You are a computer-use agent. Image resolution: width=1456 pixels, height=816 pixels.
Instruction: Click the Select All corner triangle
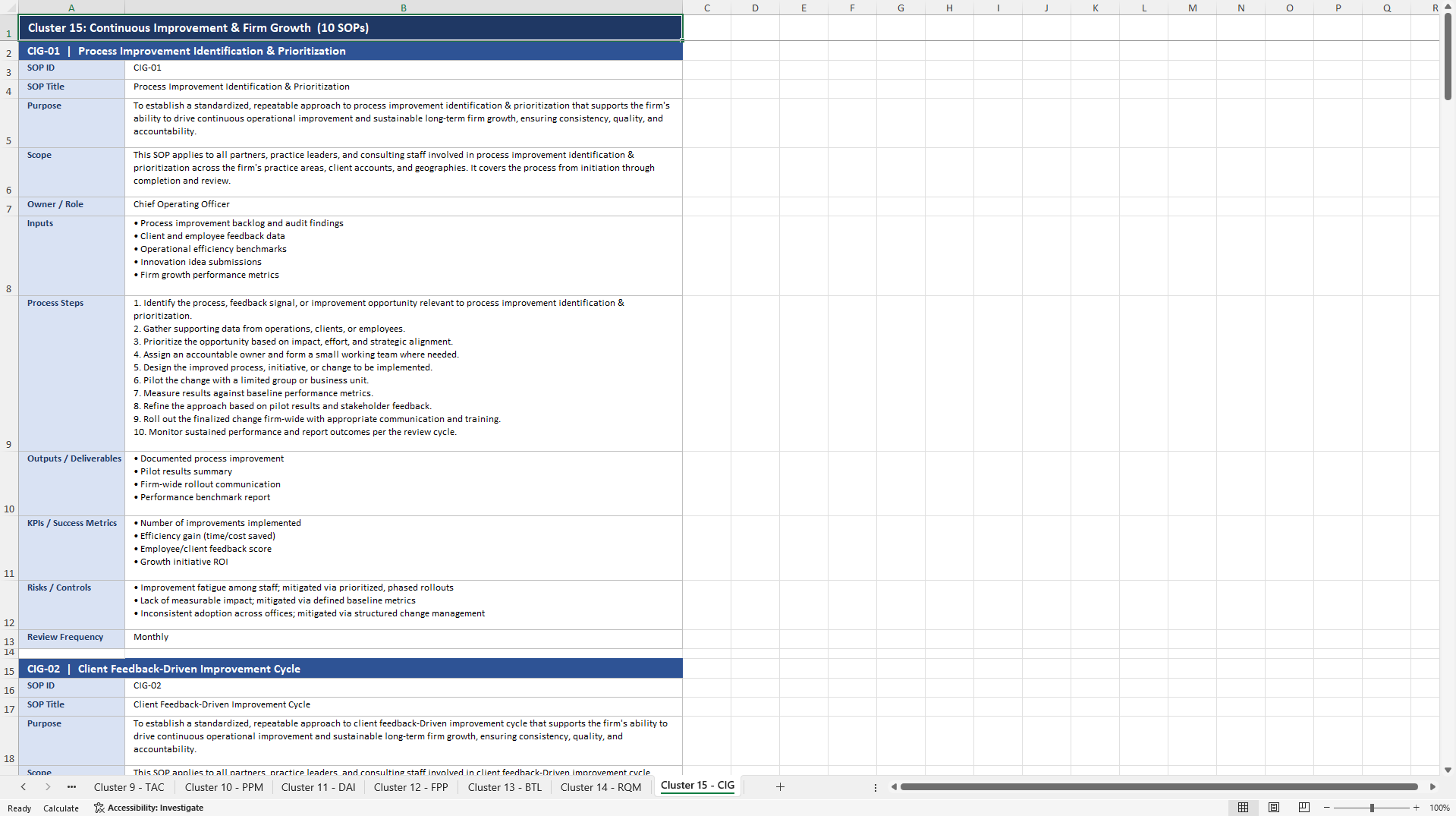[9, 8]
